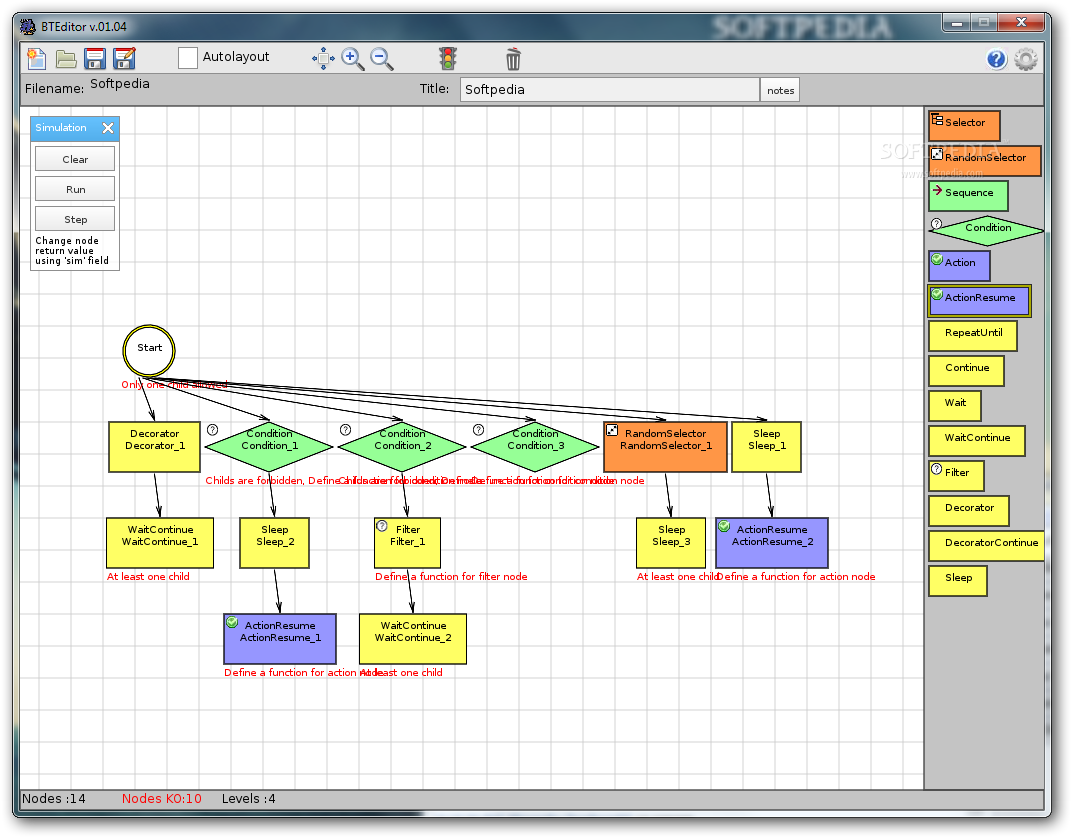Select the Filter palette node
Image resolution: width=1072 pixels, height=838 pixels.
coord(956,476)
